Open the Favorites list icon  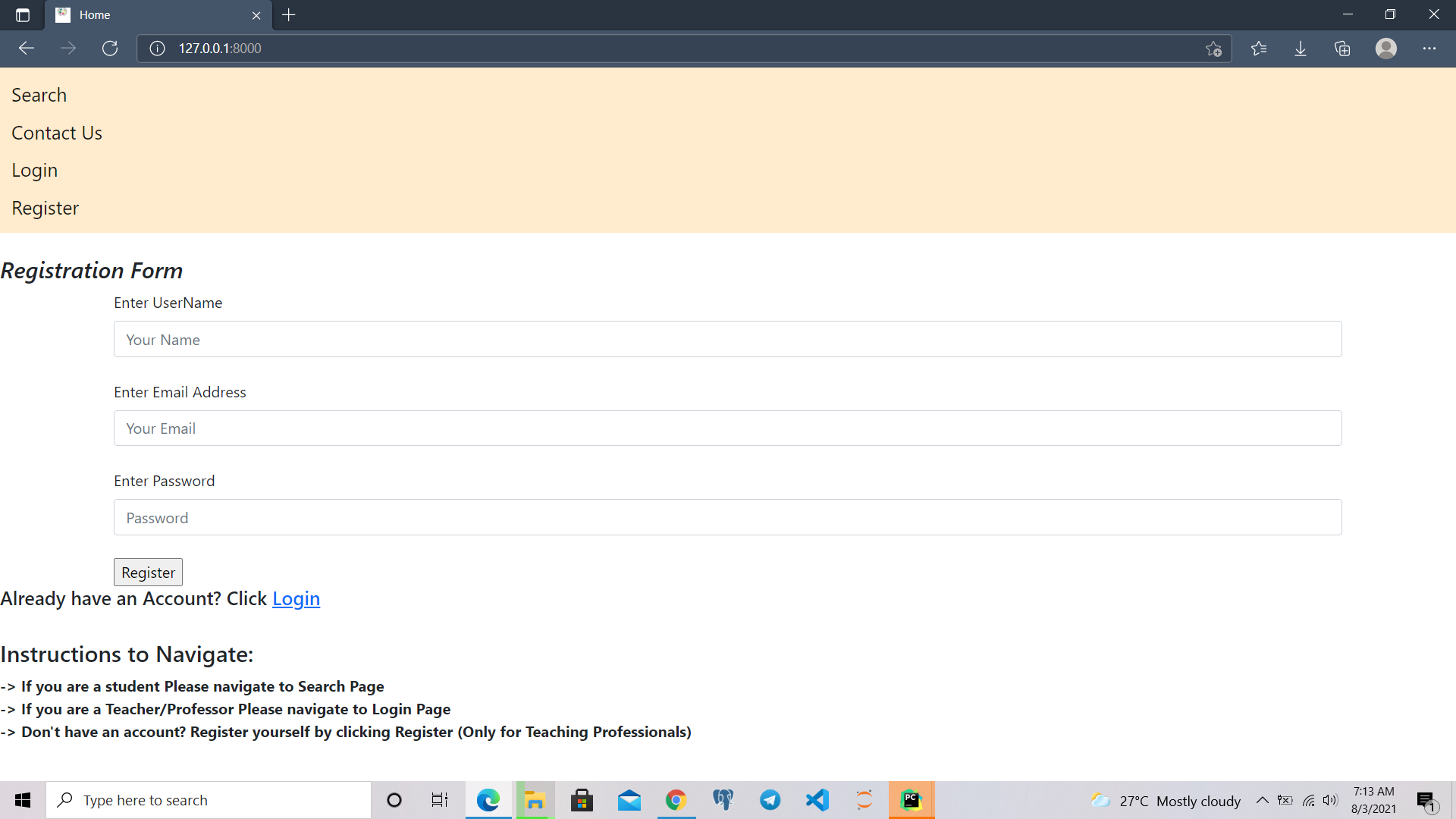(1259, 49)
